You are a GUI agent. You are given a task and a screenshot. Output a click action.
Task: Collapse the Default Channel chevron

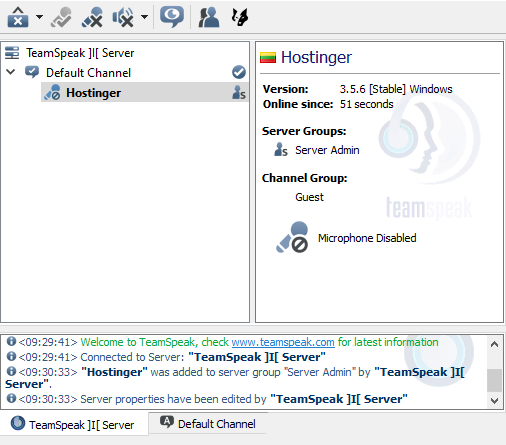tap(11, 72)
